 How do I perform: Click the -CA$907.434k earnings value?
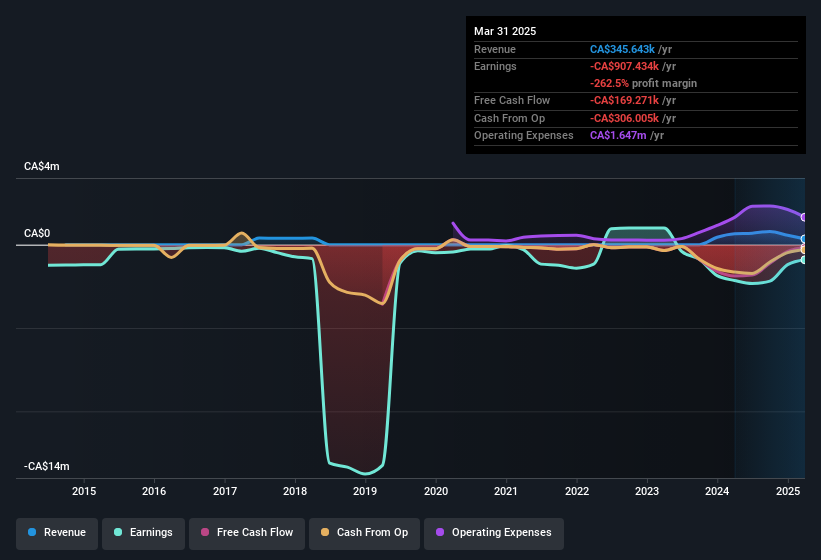coord(624,66)
